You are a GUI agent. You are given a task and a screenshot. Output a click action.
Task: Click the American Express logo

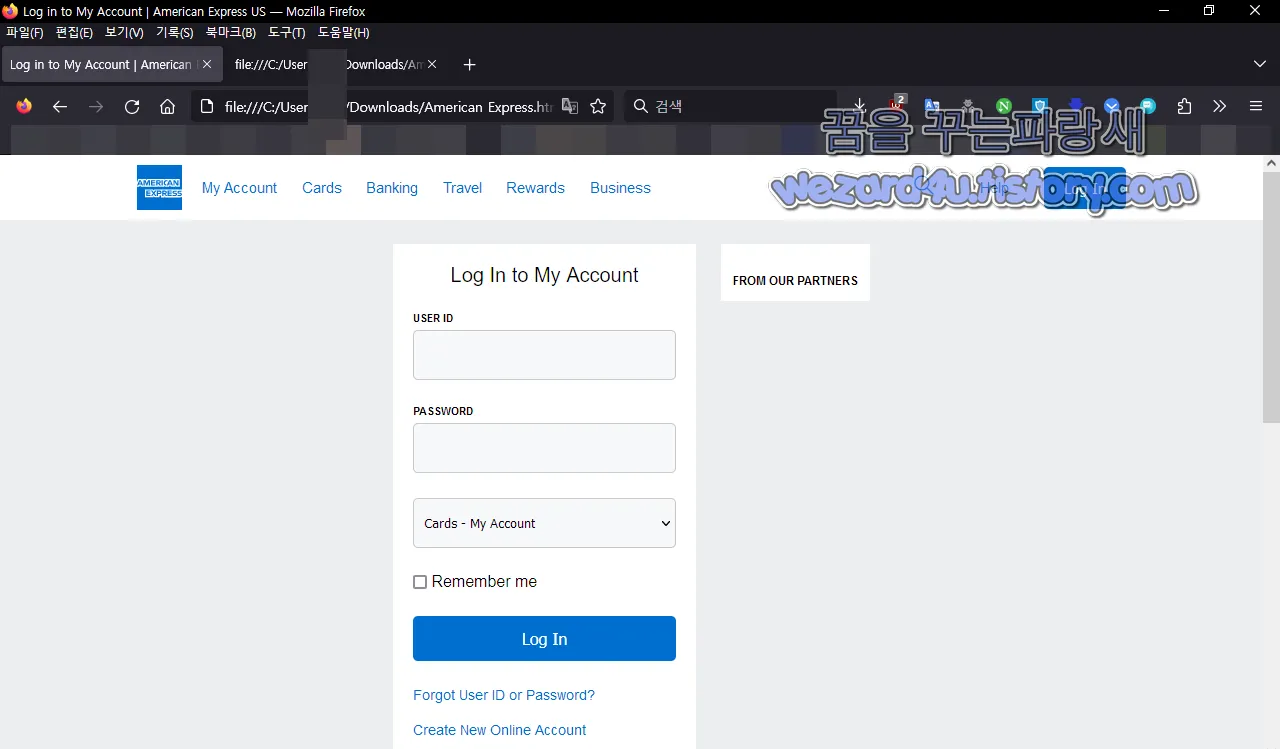159,187
